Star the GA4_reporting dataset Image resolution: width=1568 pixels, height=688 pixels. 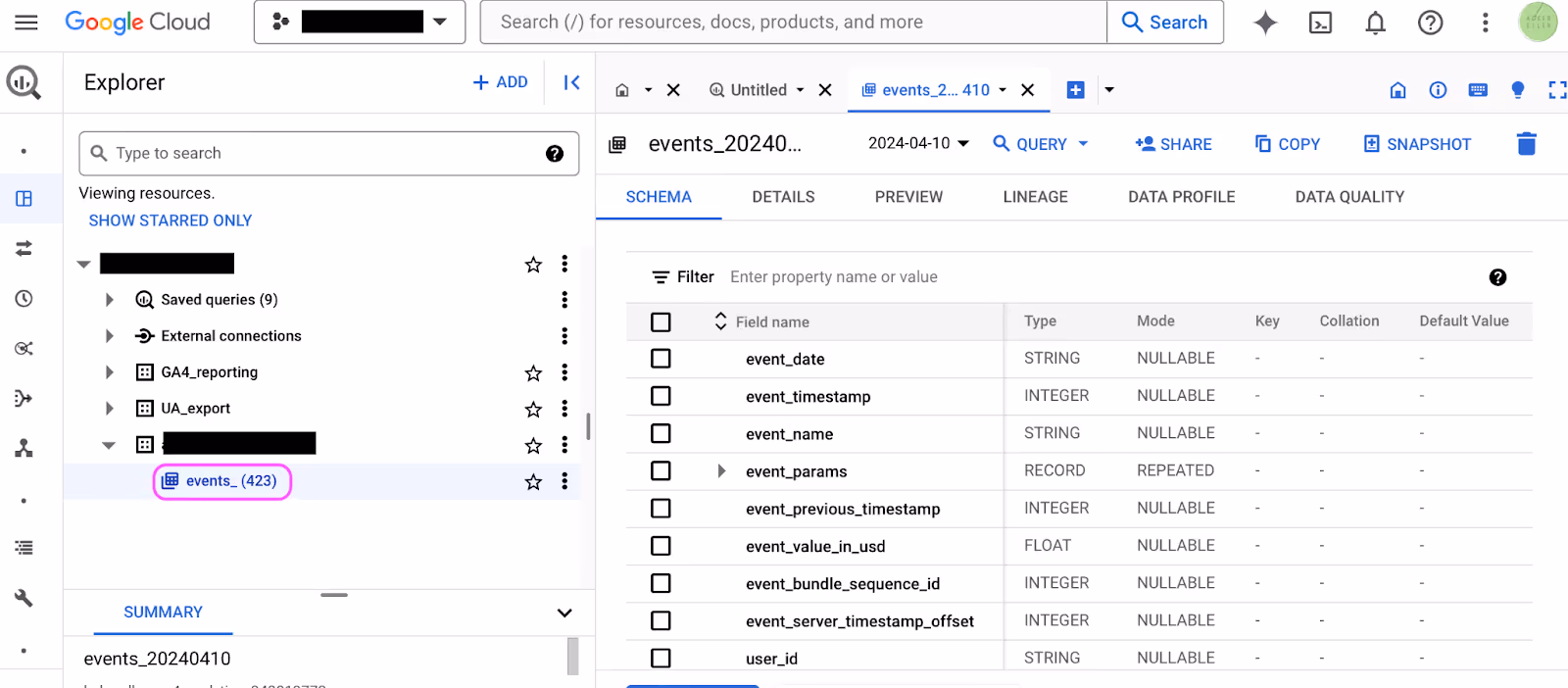pyautogui.click(x=533, y=372)
